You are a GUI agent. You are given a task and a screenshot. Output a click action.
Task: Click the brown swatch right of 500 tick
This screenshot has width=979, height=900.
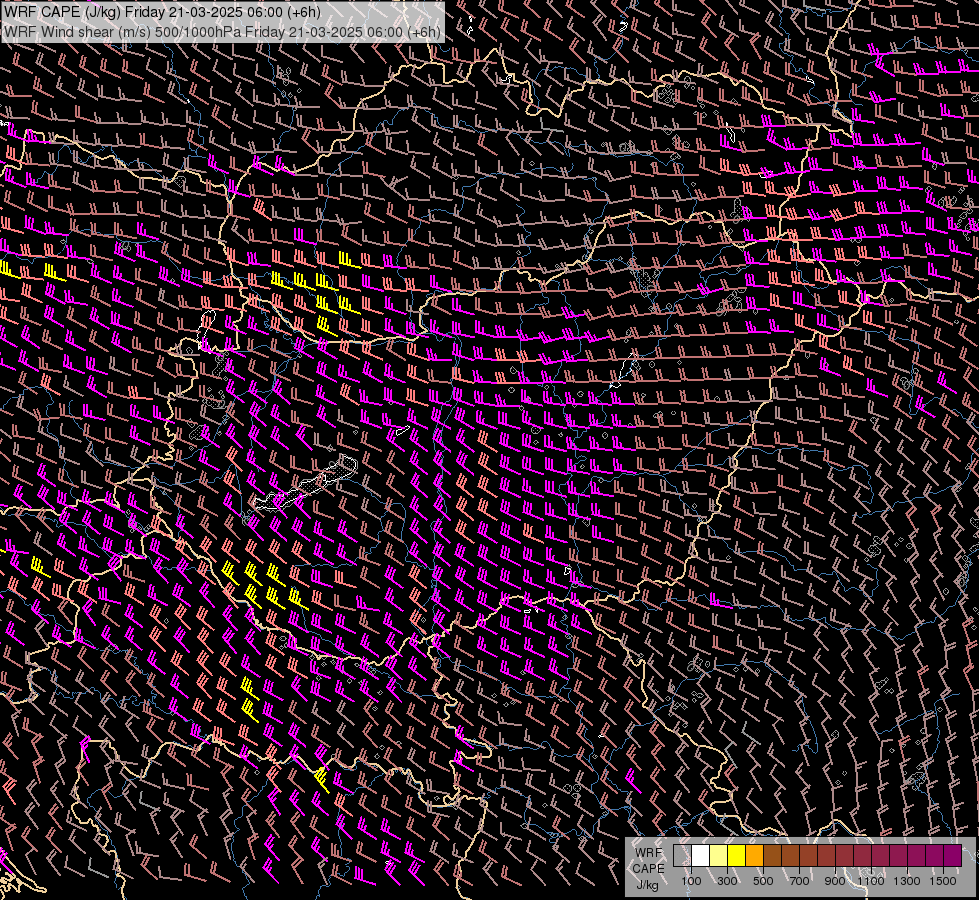click(772, 856)
